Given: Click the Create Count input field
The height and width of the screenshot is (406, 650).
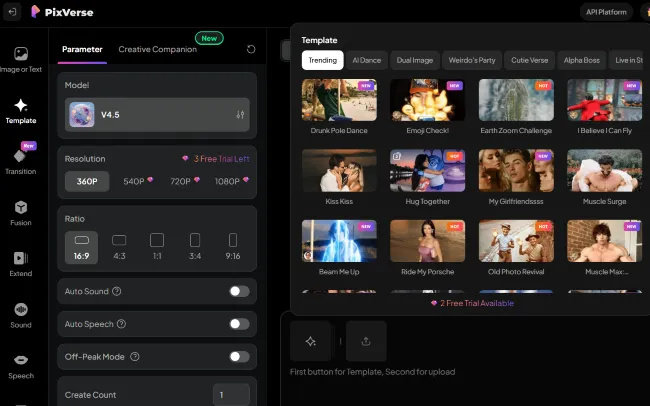Looking at the screenshot, I should pos(231,395).
